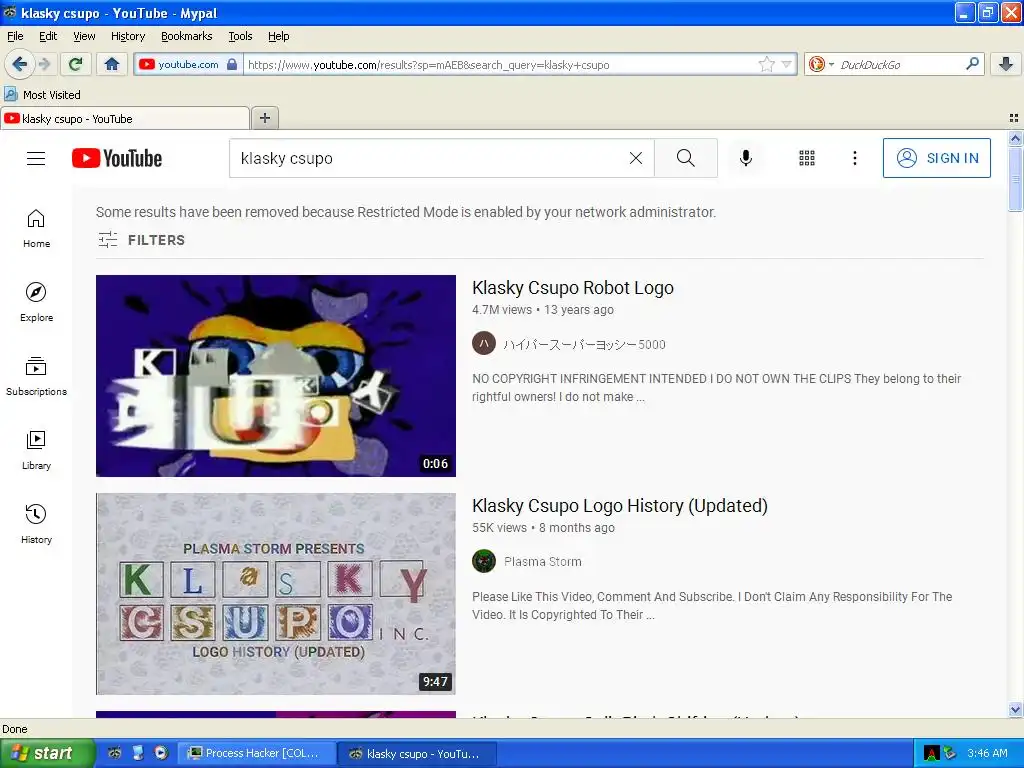
Task: Open Library in YouTube sidebar
Action: 37,451
